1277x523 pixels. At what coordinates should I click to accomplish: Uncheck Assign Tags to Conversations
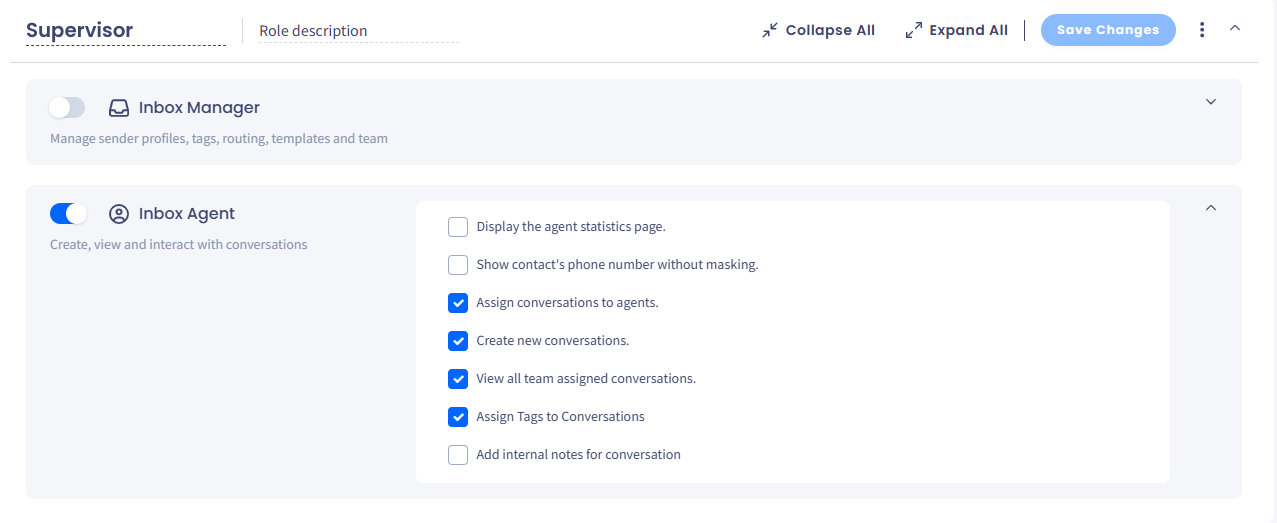[x=458, y=417]
